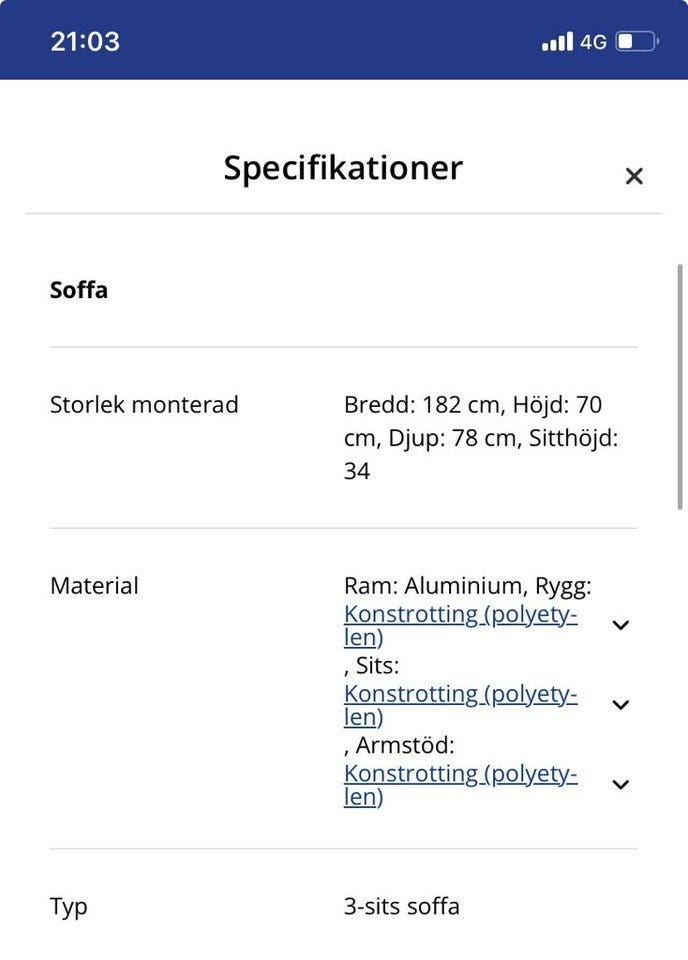Tap the Storlek monterad label
Image resolution: width=688 pixels, height=960 pixels.
click(x=144, y=405)
